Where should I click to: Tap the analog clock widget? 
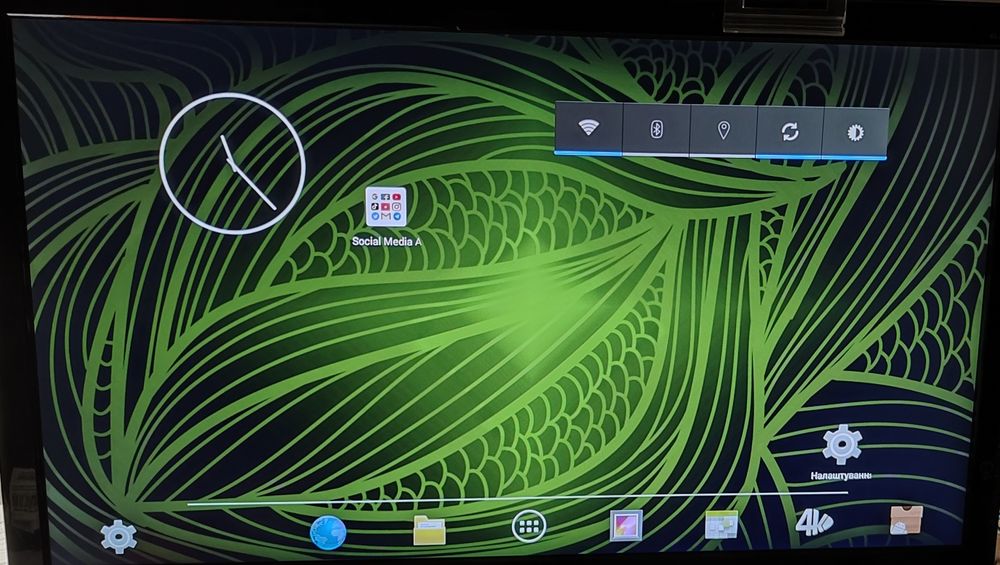[232, 164]
